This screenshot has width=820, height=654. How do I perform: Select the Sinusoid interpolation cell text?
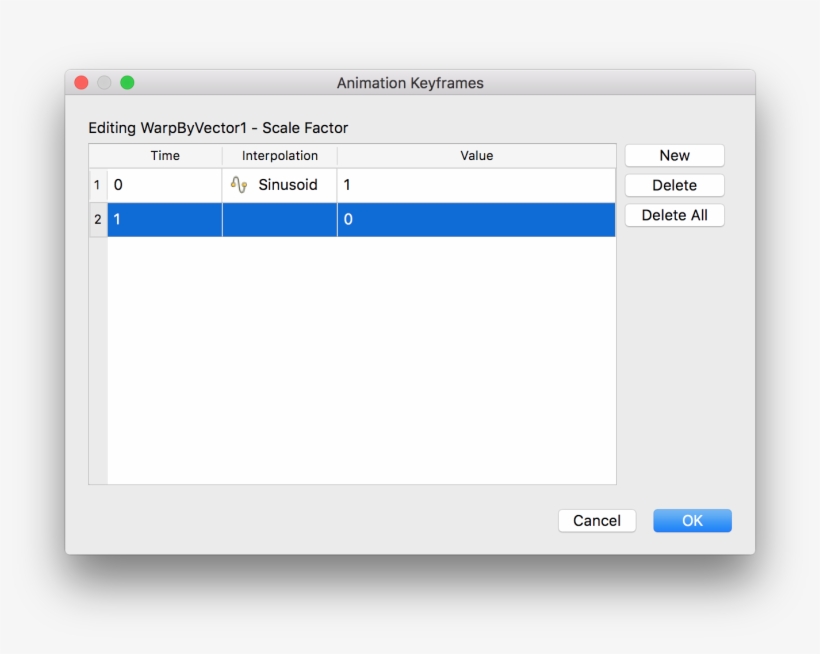pos(288,185)
